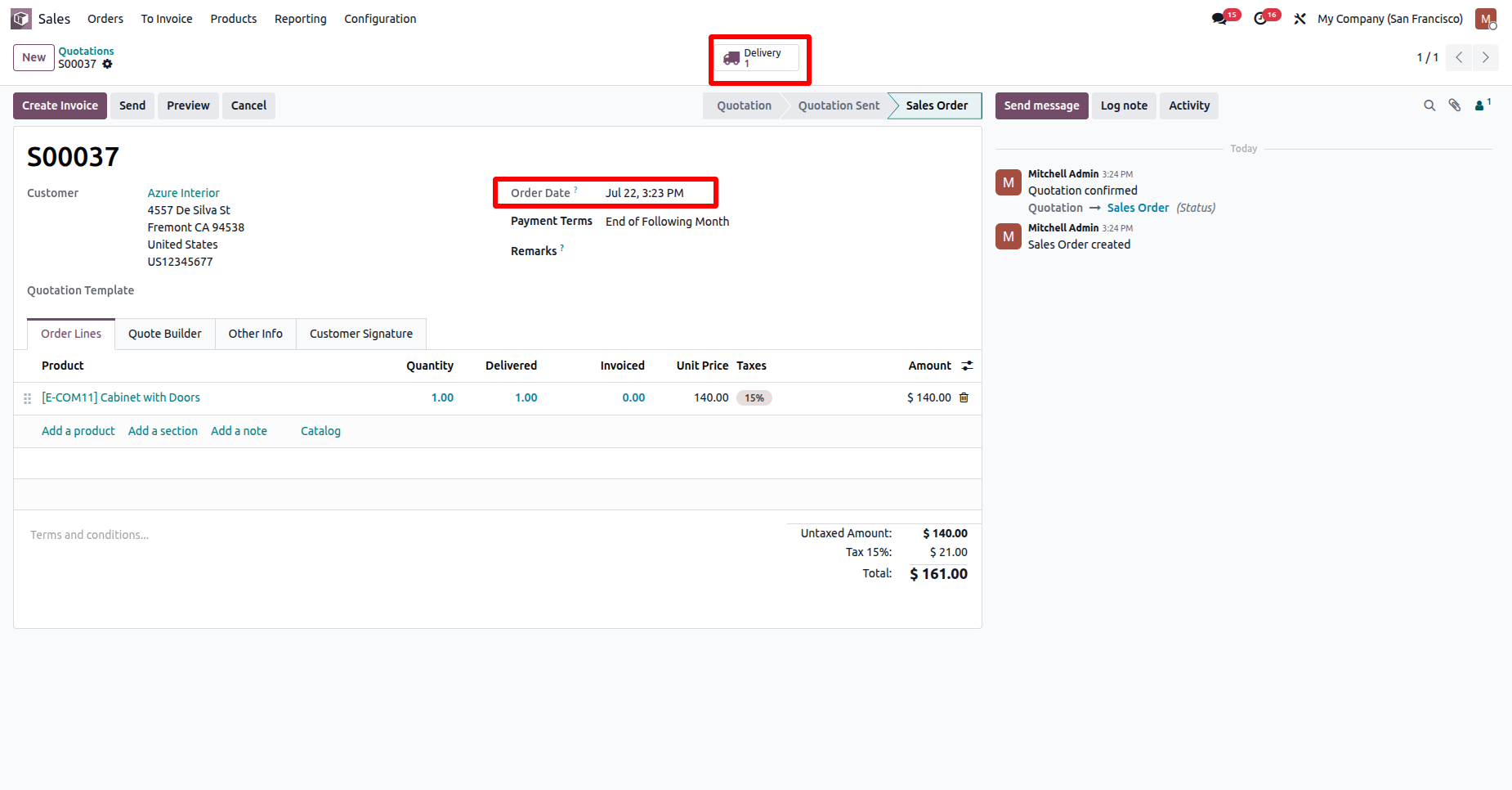1512x790 pixels.
Task: Go to the next record arrow
Action: [x=1485, y=57]
